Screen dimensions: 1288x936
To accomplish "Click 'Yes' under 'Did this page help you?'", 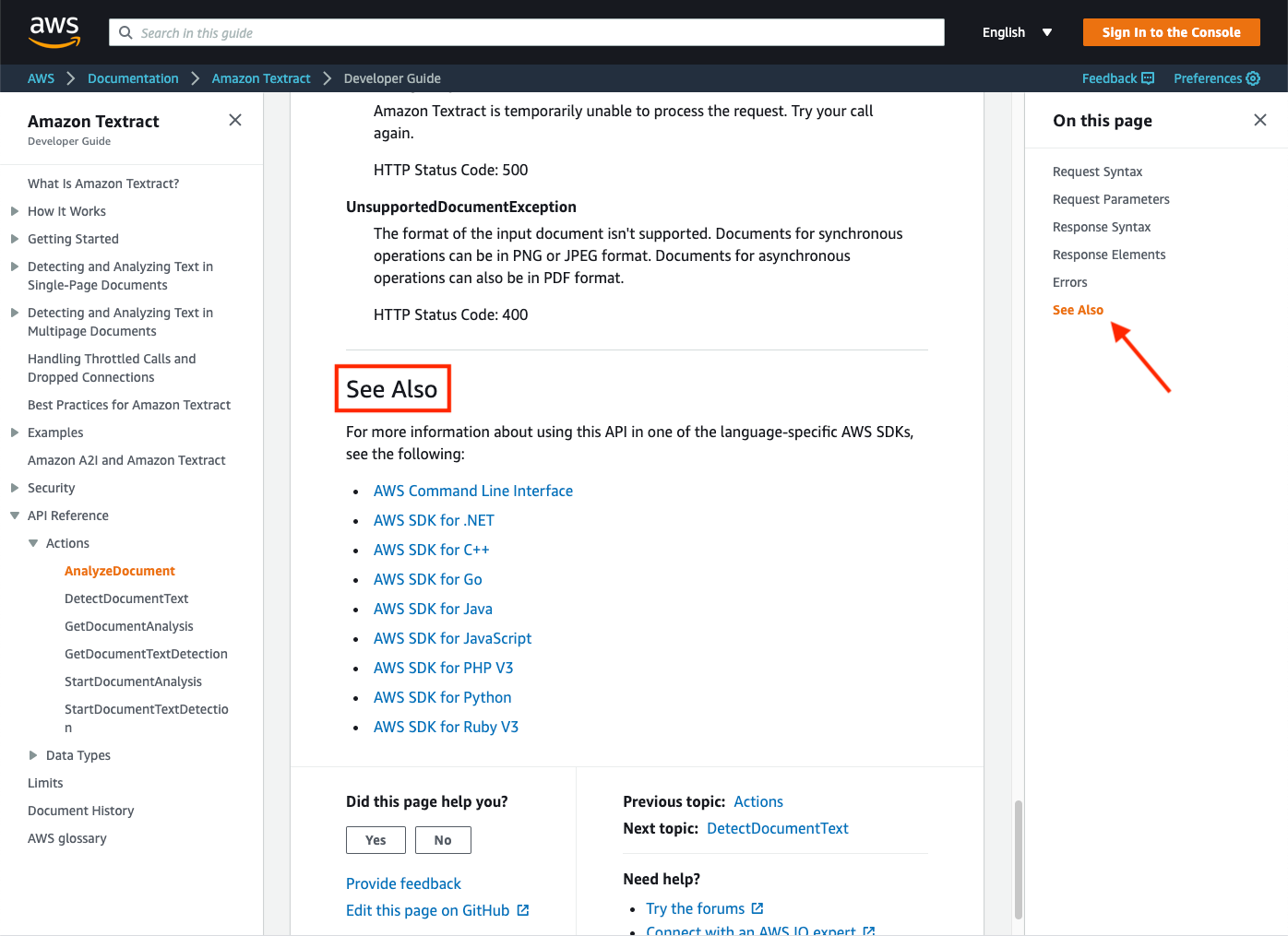I will pos(376,840).
